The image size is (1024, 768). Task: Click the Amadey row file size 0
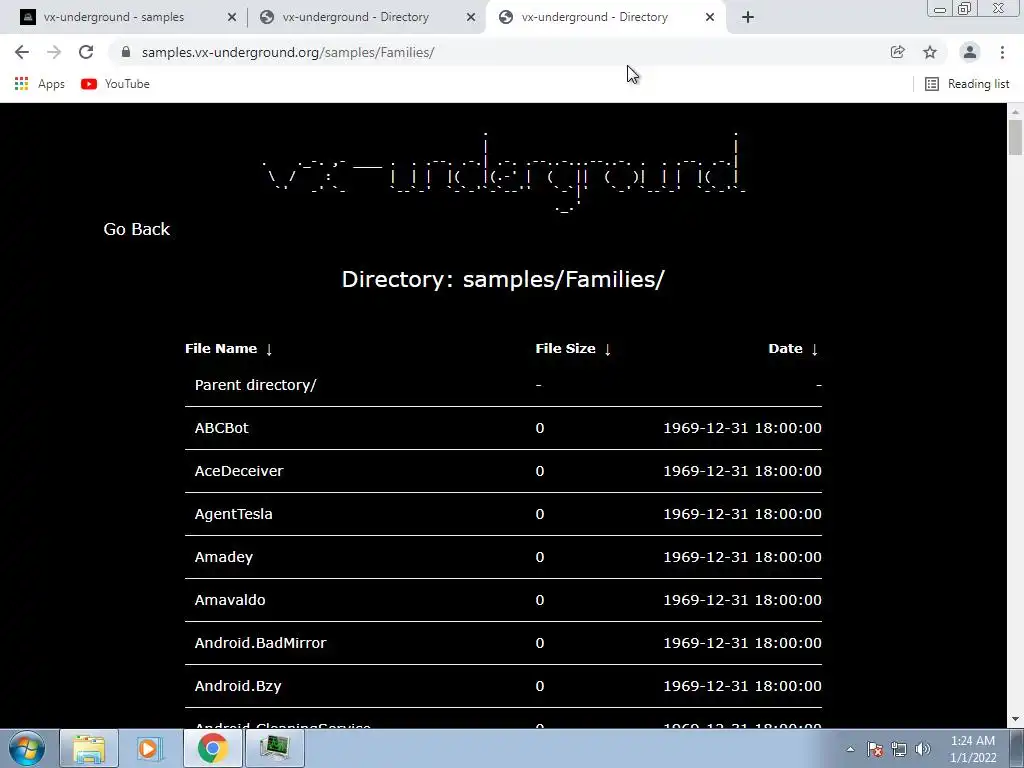click(x=539, y=557)
